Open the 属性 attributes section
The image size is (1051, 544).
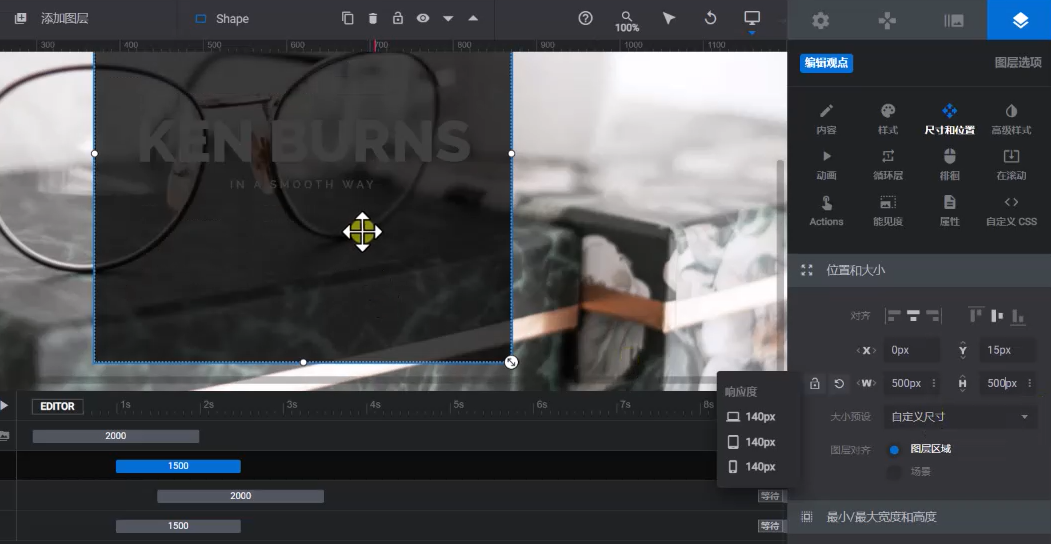pyautogui.click(x=949, y=210)
